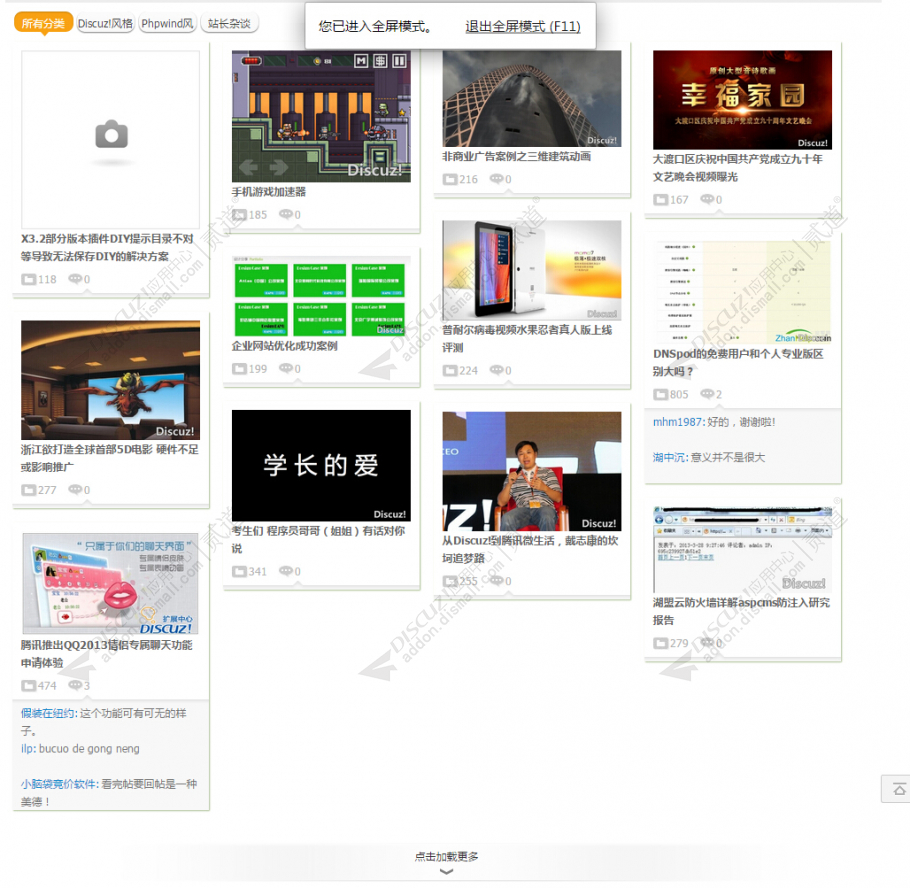Screen dimensions: 910x888
Task: Open the 手机游戏加速器 post title
Action: pyautogui.click(x=269, y=192)
